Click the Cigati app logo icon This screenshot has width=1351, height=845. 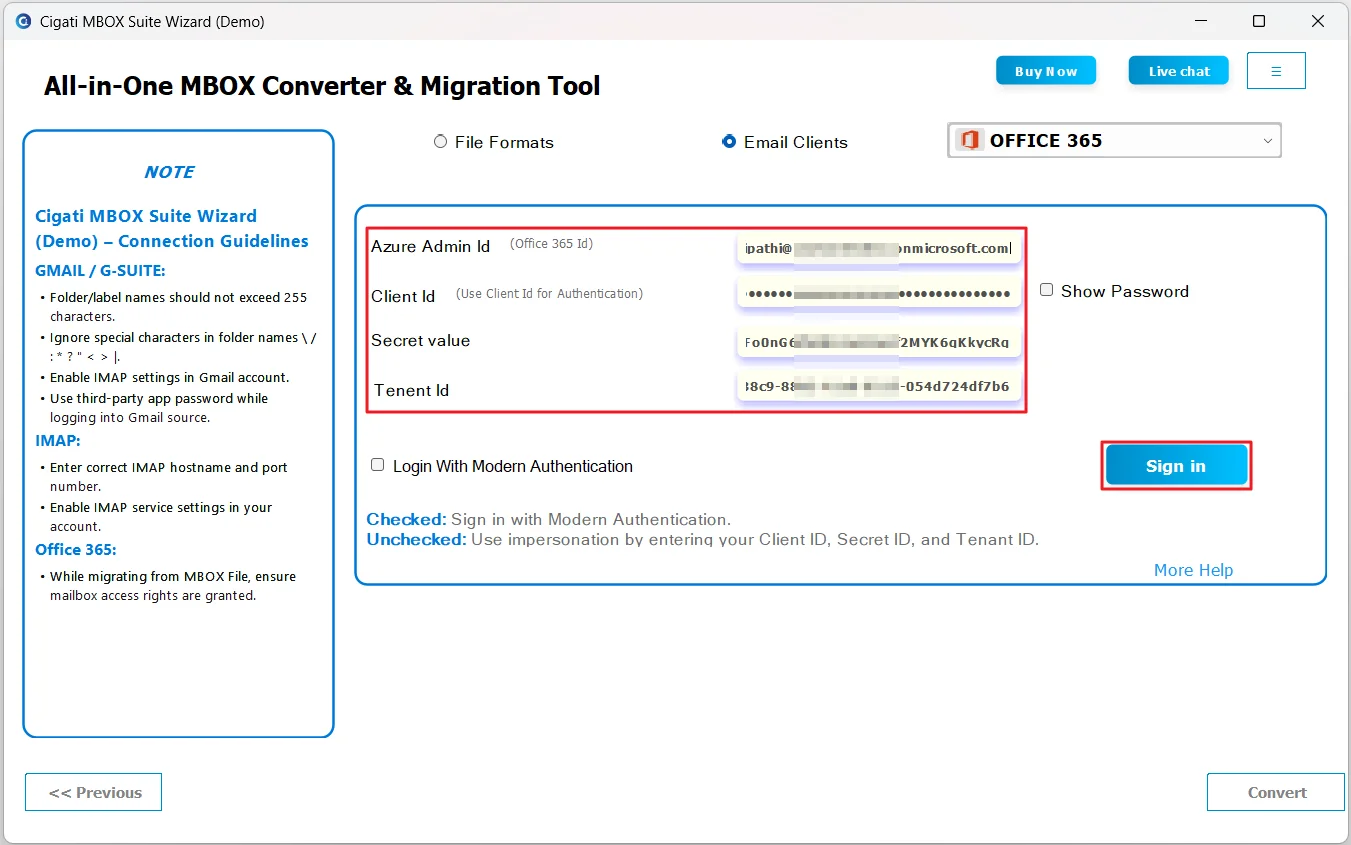[x=23, y=21]
